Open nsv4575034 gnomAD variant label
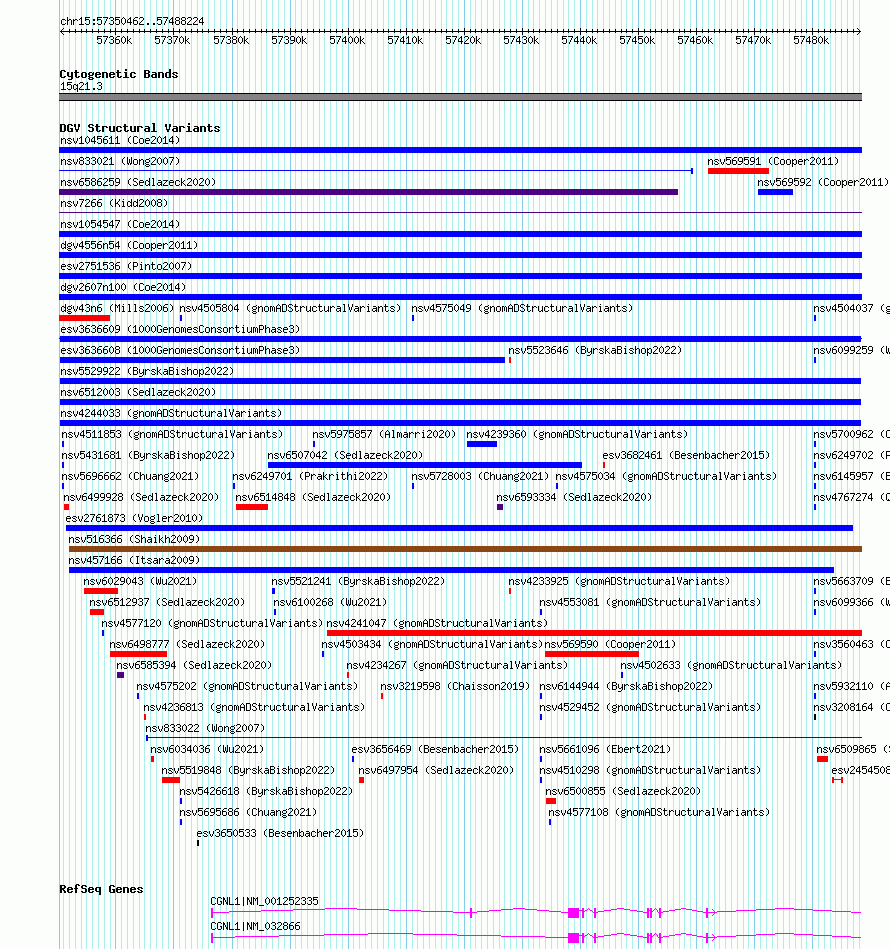 click(666, 476)
